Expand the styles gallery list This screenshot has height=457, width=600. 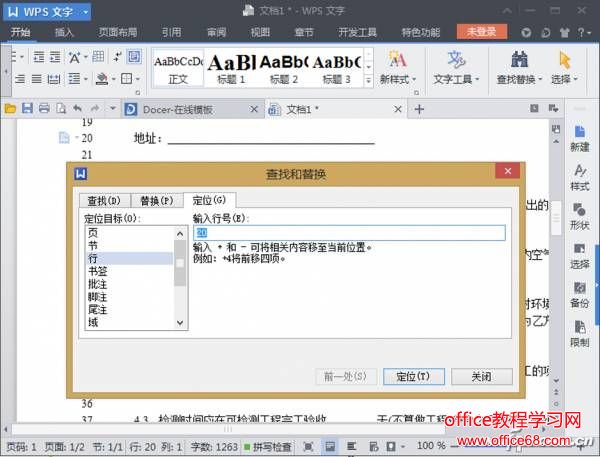tap(368, 80)
